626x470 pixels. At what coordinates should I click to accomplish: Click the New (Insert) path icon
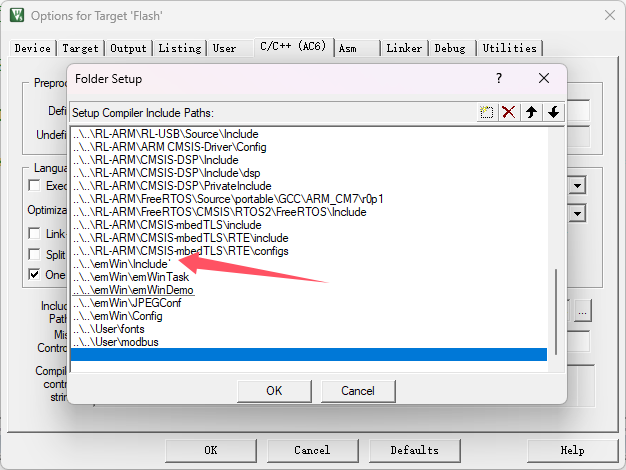click(x=487, y=112)
